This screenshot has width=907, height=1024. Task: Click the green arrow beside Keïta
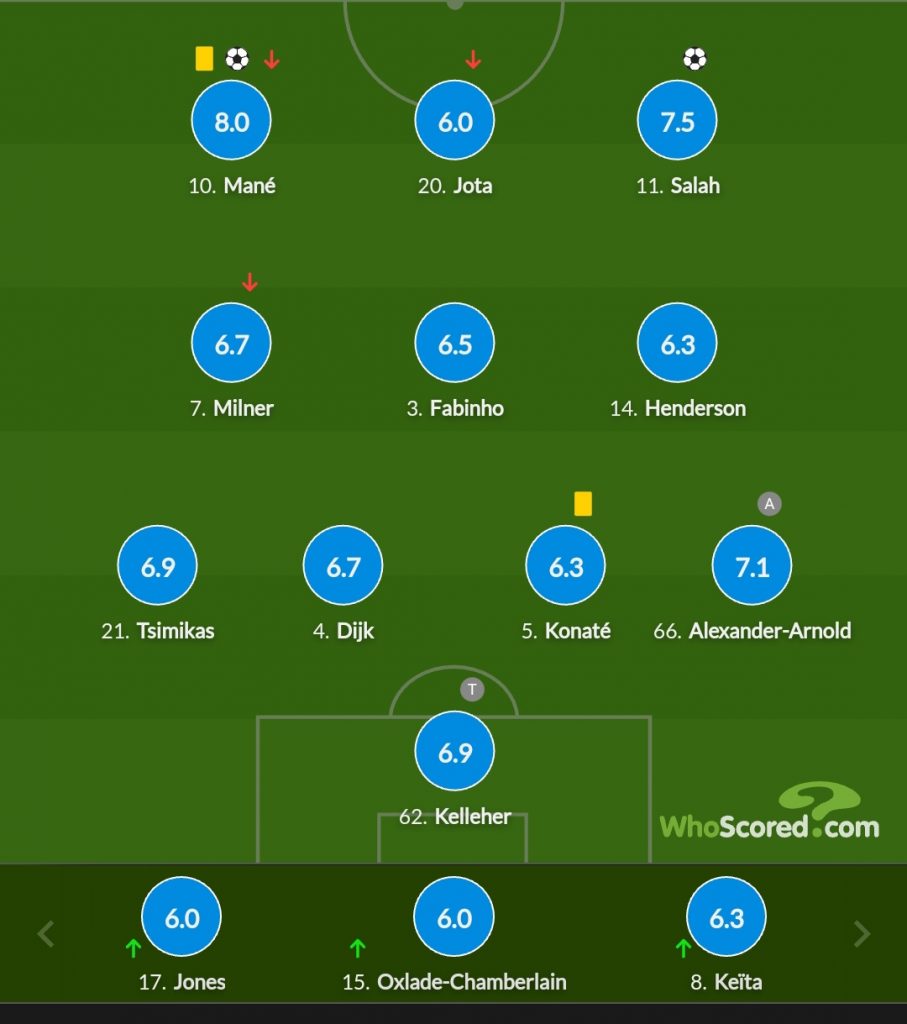coord(683,948)
